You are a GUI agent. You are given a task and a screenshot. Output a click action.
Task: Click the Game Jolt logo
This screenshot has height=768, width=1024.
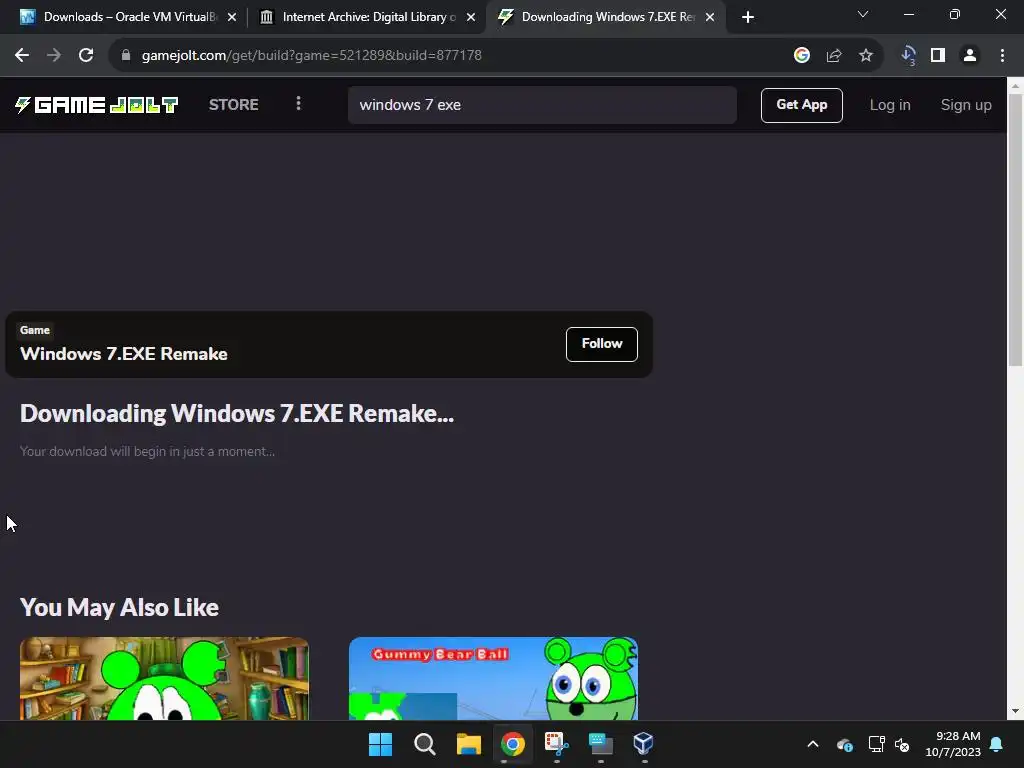click(x=97, y=104)
